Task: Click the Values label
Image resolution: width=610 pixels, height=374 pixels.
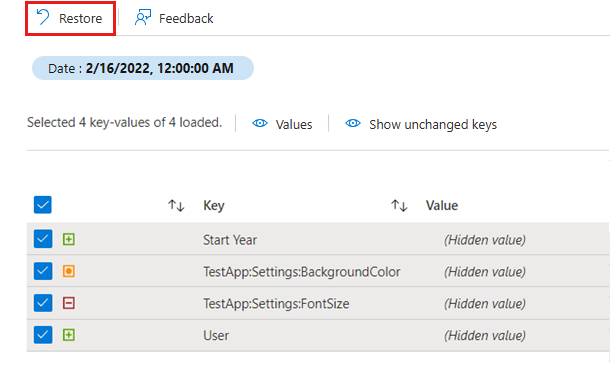Action: point(294,125)
